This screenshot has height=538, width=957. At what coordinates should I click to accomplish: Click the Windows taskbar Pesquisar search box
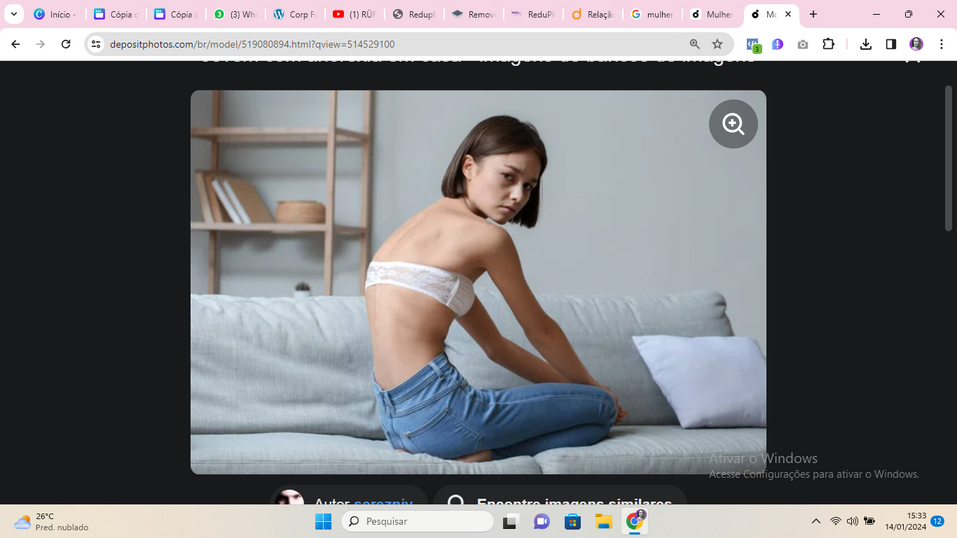417,521
